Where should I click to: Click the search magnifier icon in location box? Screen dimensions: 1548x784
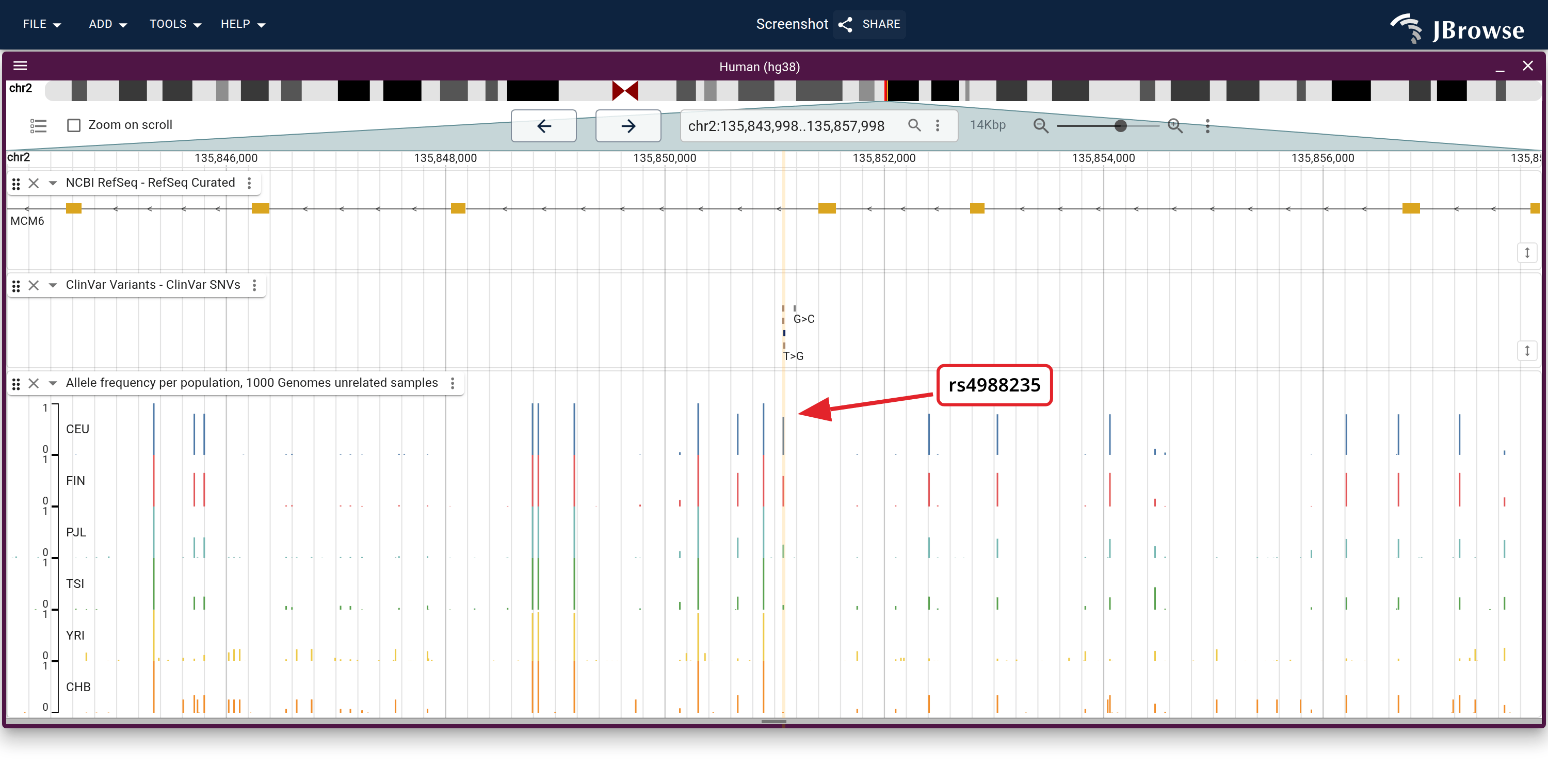(x=914, y=125)
